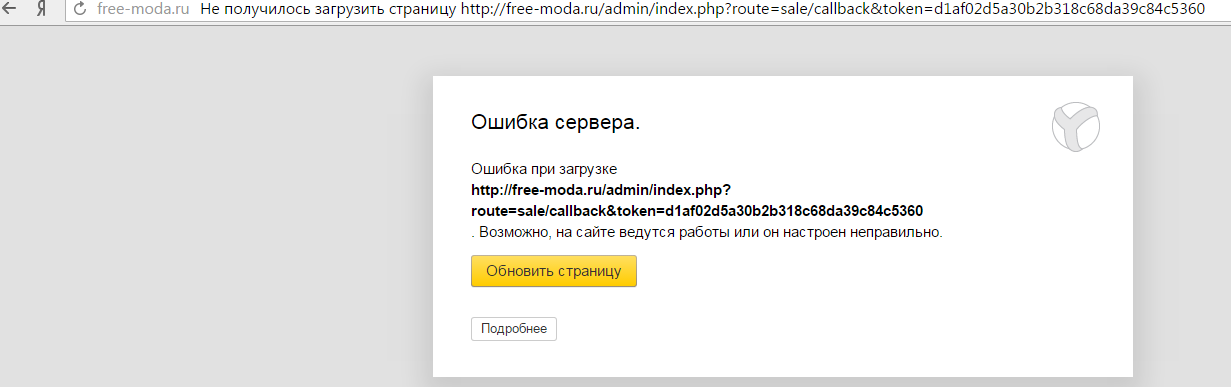The image size is (1231, 387).
Task: Click the bold http://free-moda.ru/admin/index.php? URL line
Action: pyautogui.click(x=602, y=189)
